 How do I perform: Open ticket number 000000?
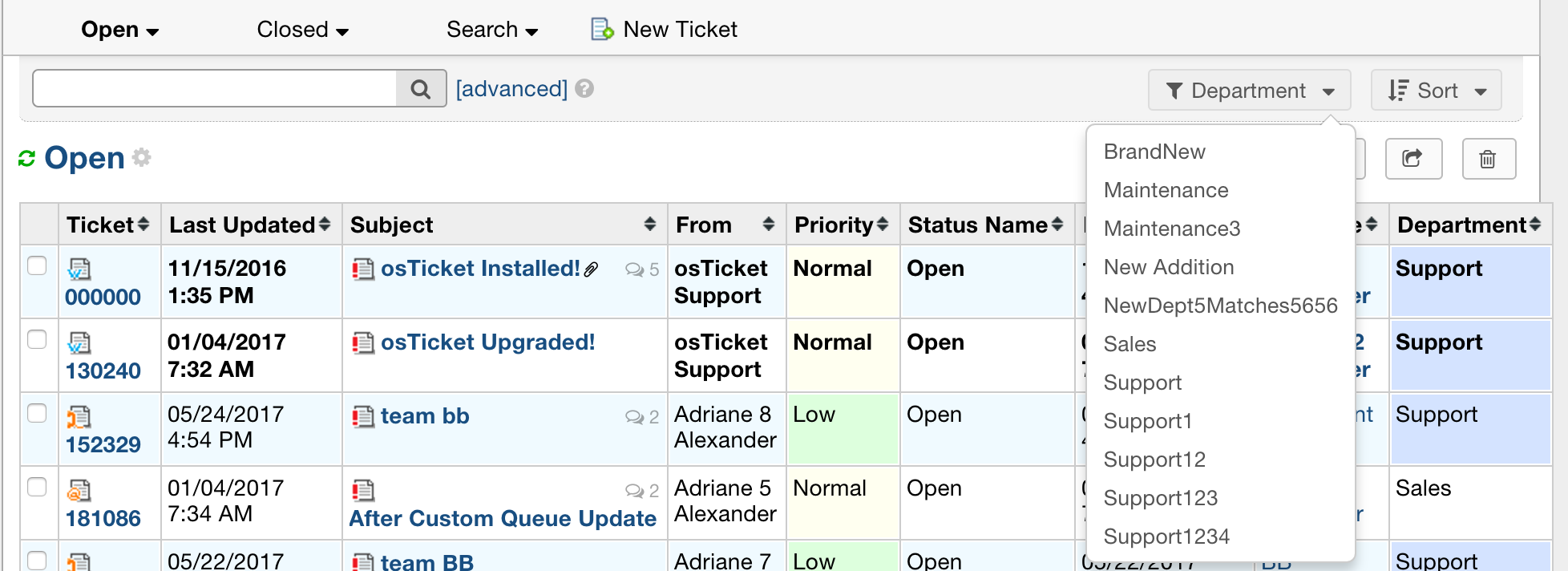[x=103, y=298]
